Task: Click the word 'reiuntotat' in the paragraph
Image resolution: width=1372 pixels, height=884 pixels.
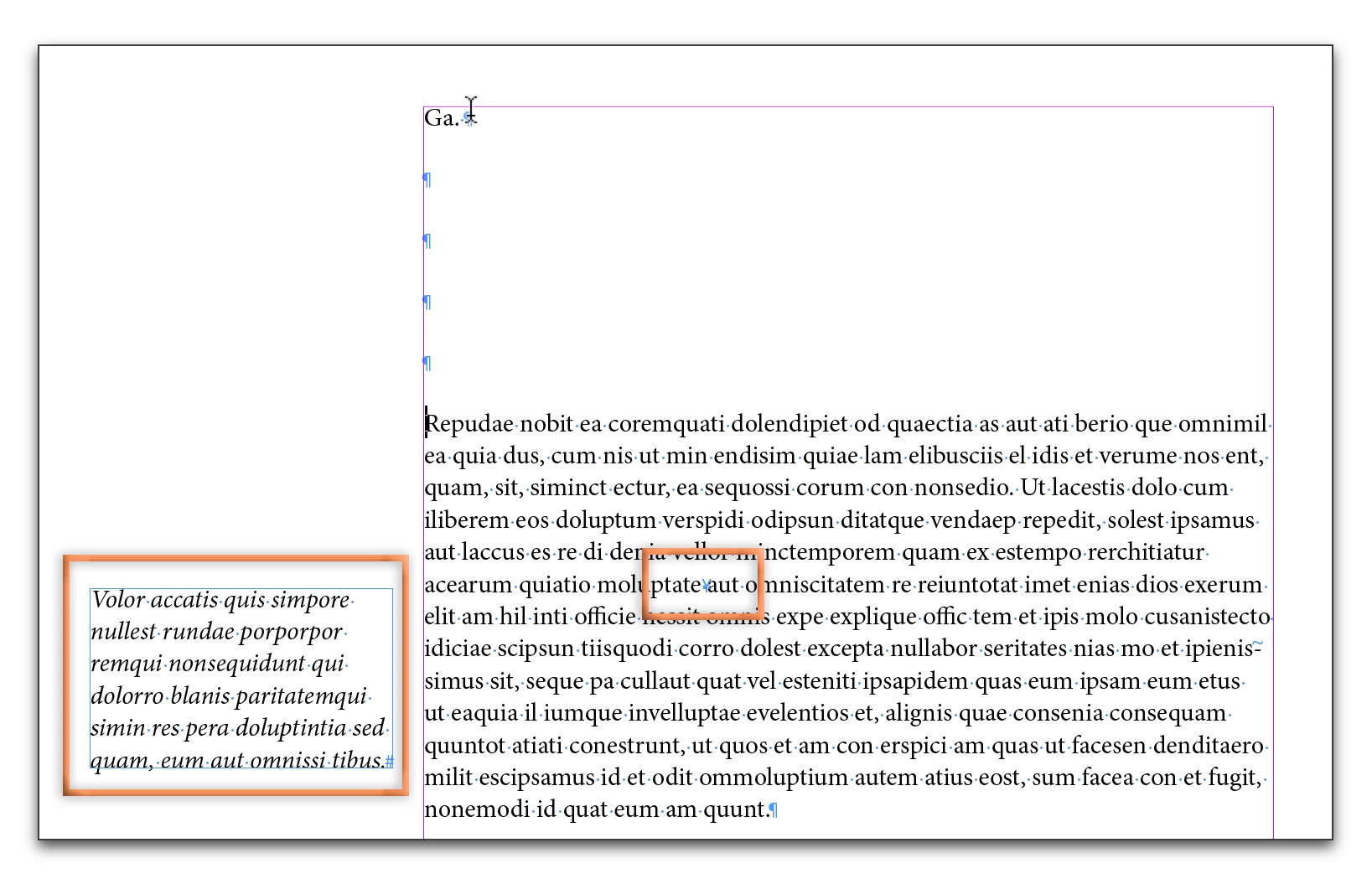Action: 968,585
